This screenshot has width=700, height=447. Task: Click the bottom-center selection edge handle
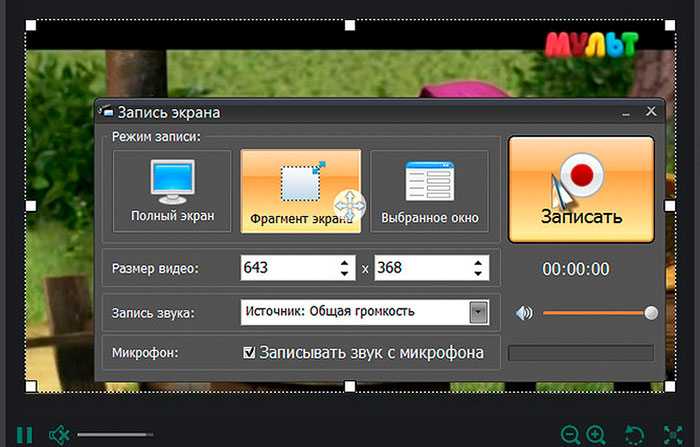pos(350,386)
